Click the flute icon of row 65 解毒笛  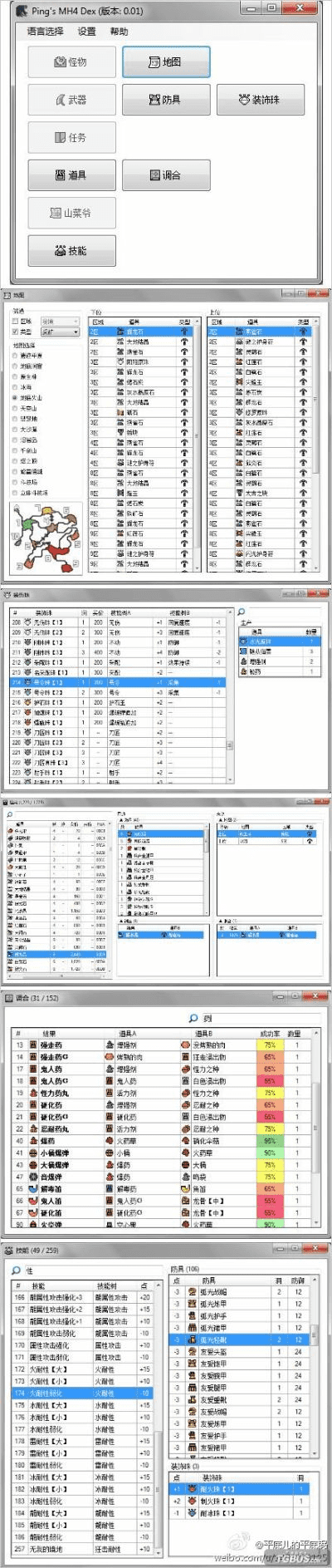[33, 1189]
